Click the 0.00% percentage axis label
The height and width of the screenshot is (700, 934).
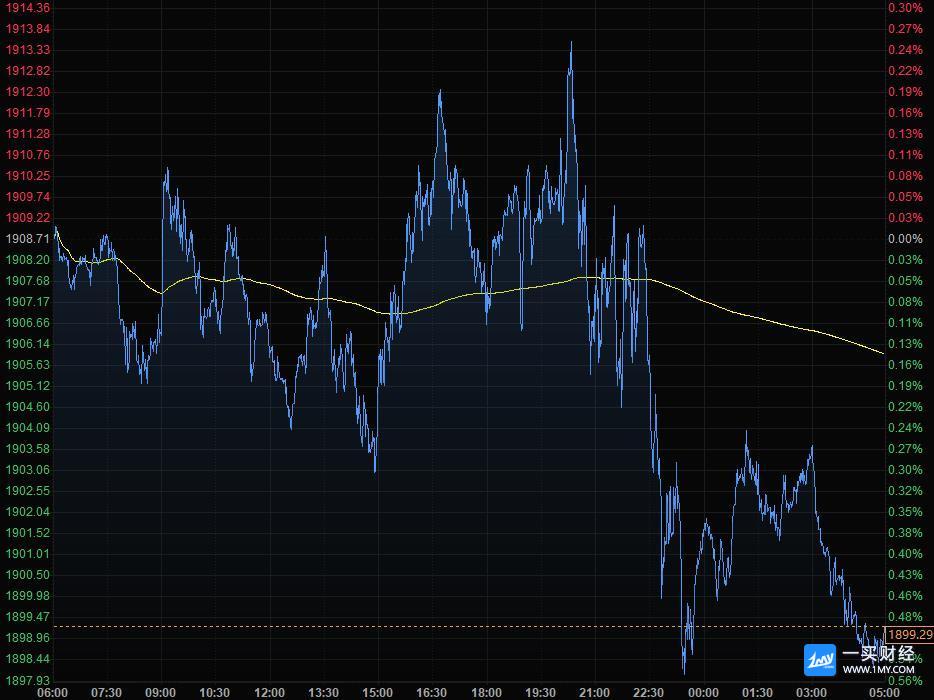[x=905, y=239]
